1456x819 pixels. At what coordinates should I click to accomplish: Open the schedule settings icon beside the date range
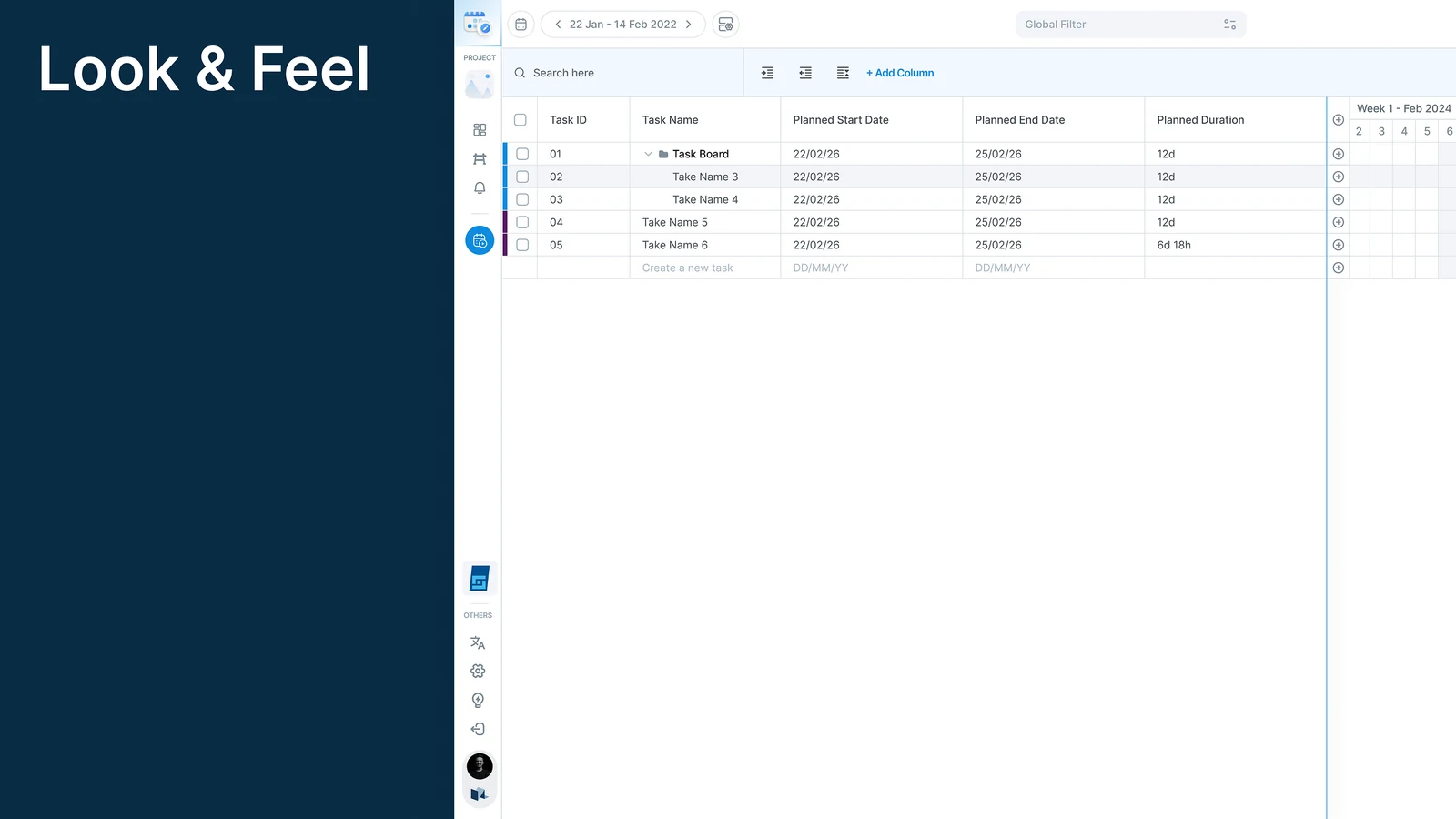[x=725, y=25]
